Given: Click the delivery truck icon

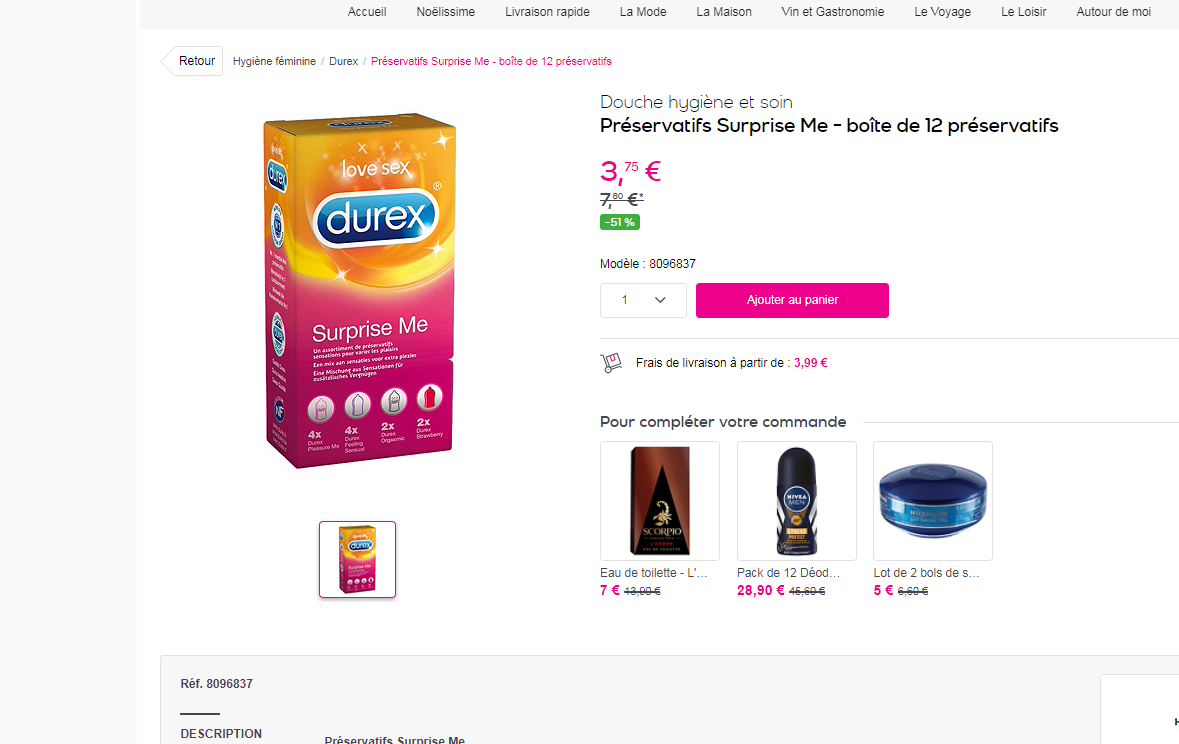Looking at the screenshot, I should [x=611, y=363].
